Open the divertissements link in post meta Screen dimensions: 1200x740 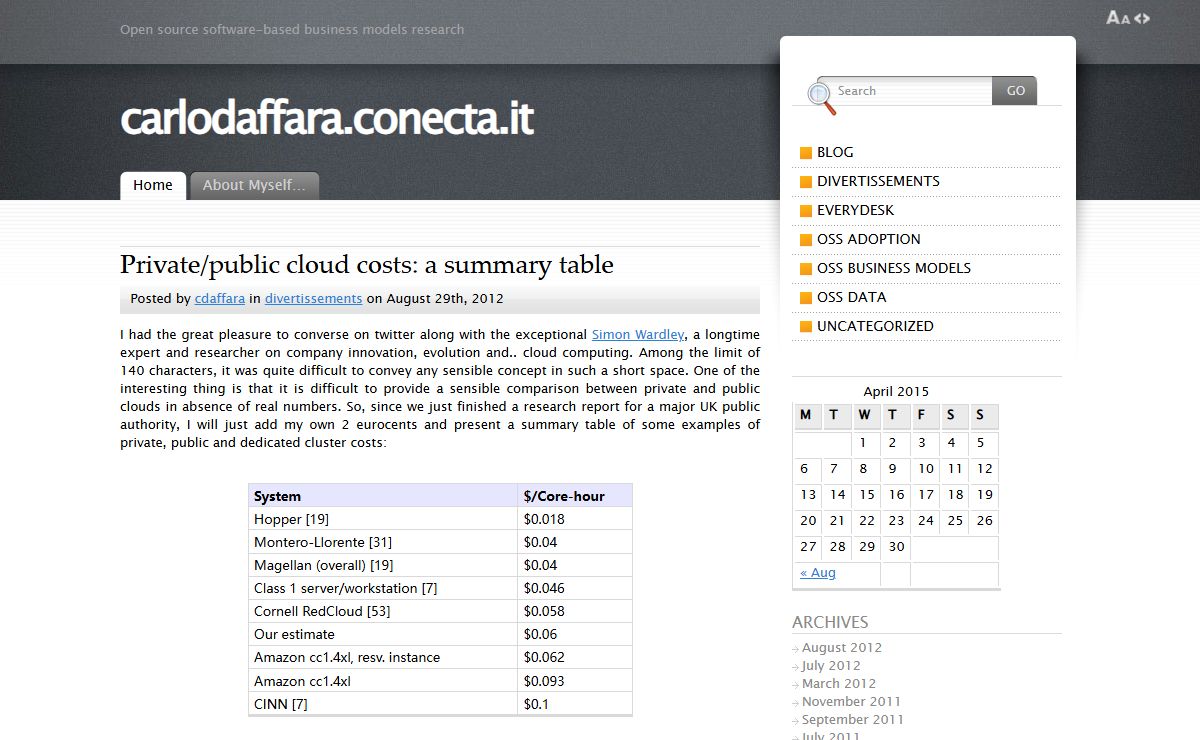point(313,298)
